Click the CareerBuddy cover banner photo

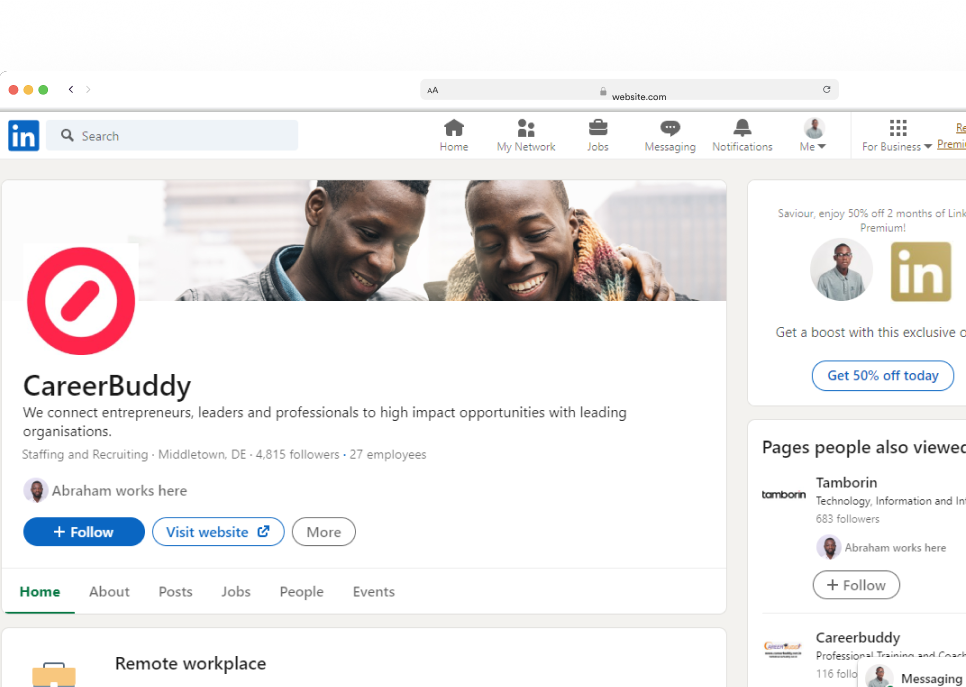(431, 240)
